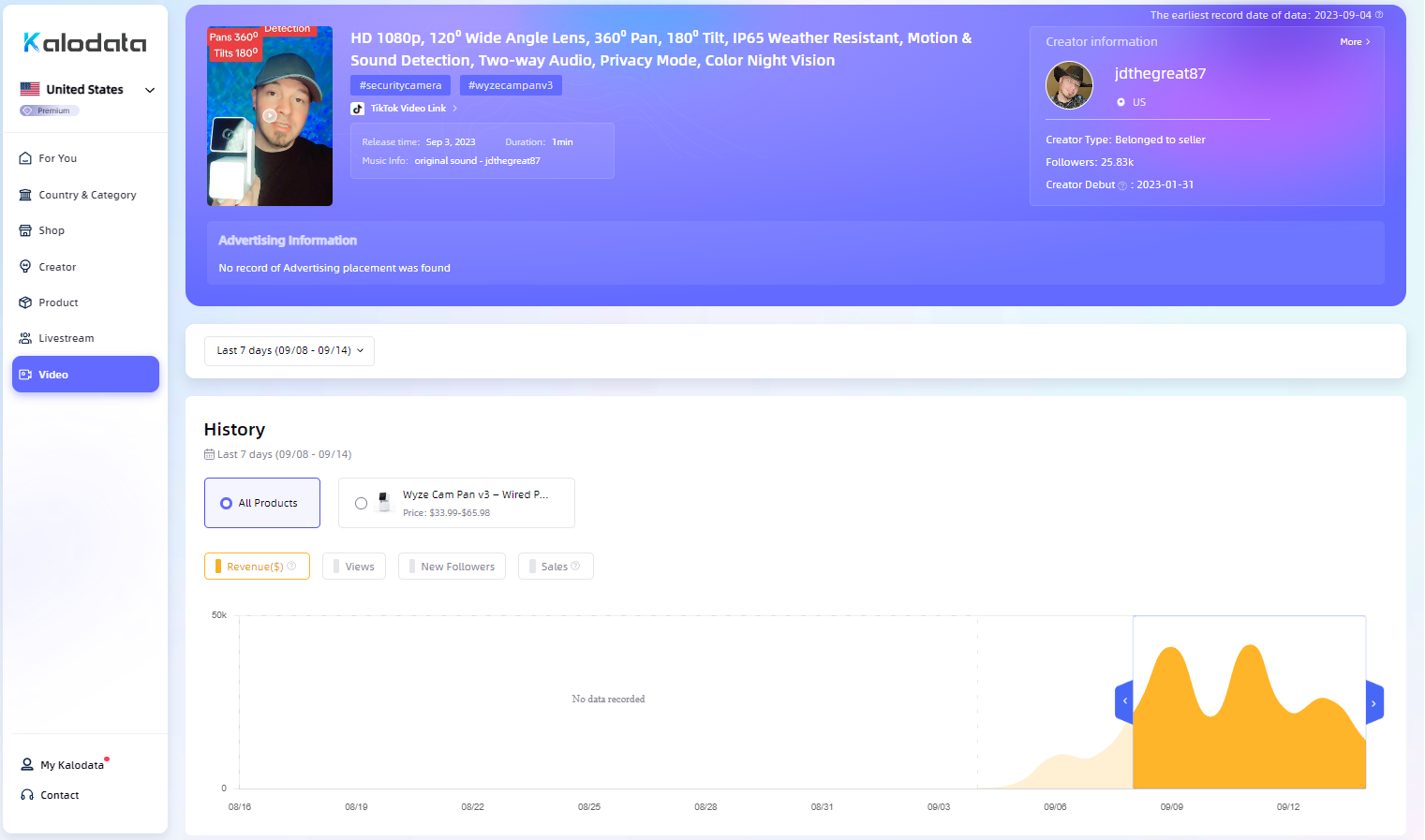Toggle the New Followers metric
This screenshot has height=840, width=1425.
point(452,567)
